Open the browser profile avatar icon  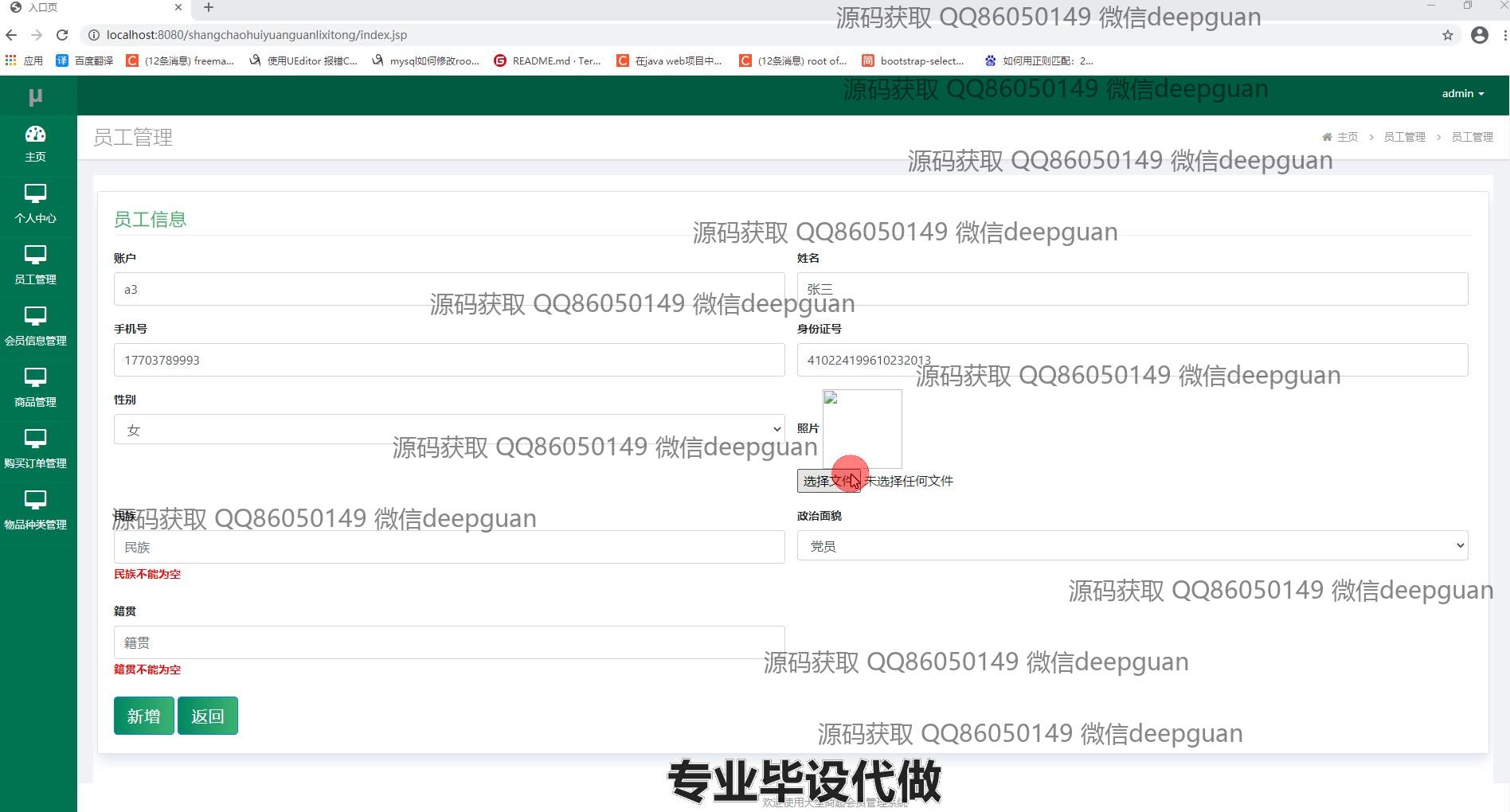[1479, 35]
